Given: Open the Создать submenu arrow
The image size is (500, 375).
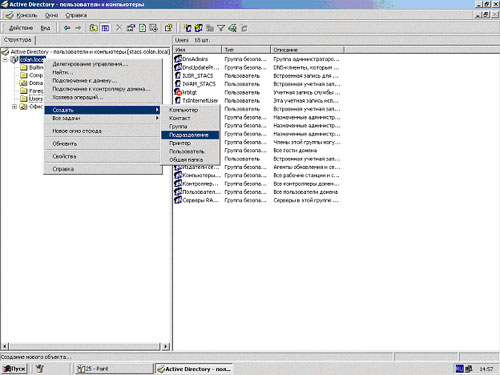Looking at the screenshot, I should [157, 110].
